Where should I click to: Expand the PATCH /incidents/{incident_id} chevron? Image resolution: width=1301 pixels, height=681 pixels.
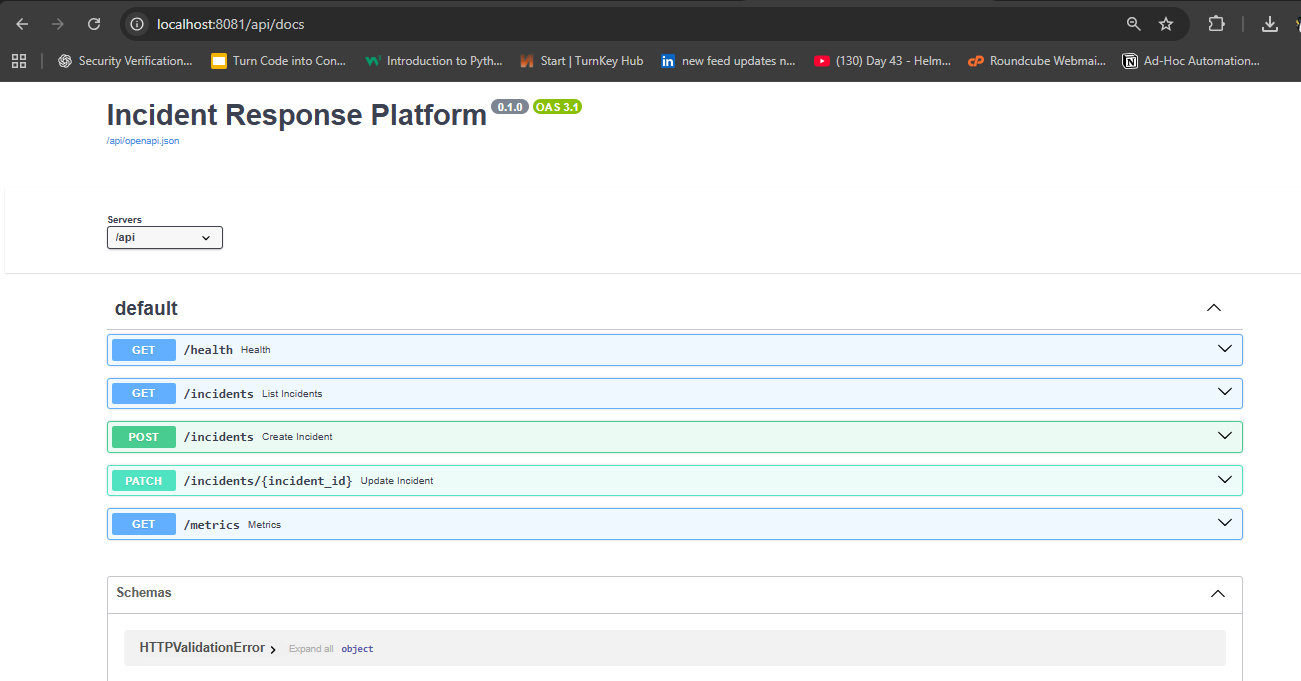coord(1225,480)
